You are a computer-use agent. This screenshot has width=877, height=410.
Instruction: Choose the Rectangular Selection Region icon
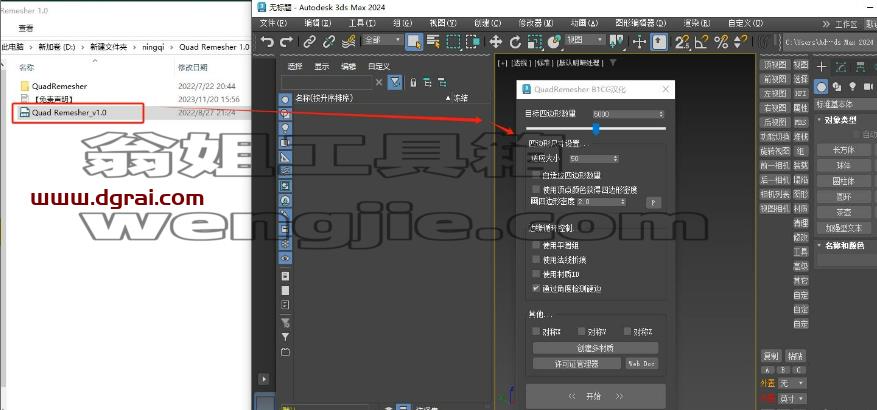453,41
